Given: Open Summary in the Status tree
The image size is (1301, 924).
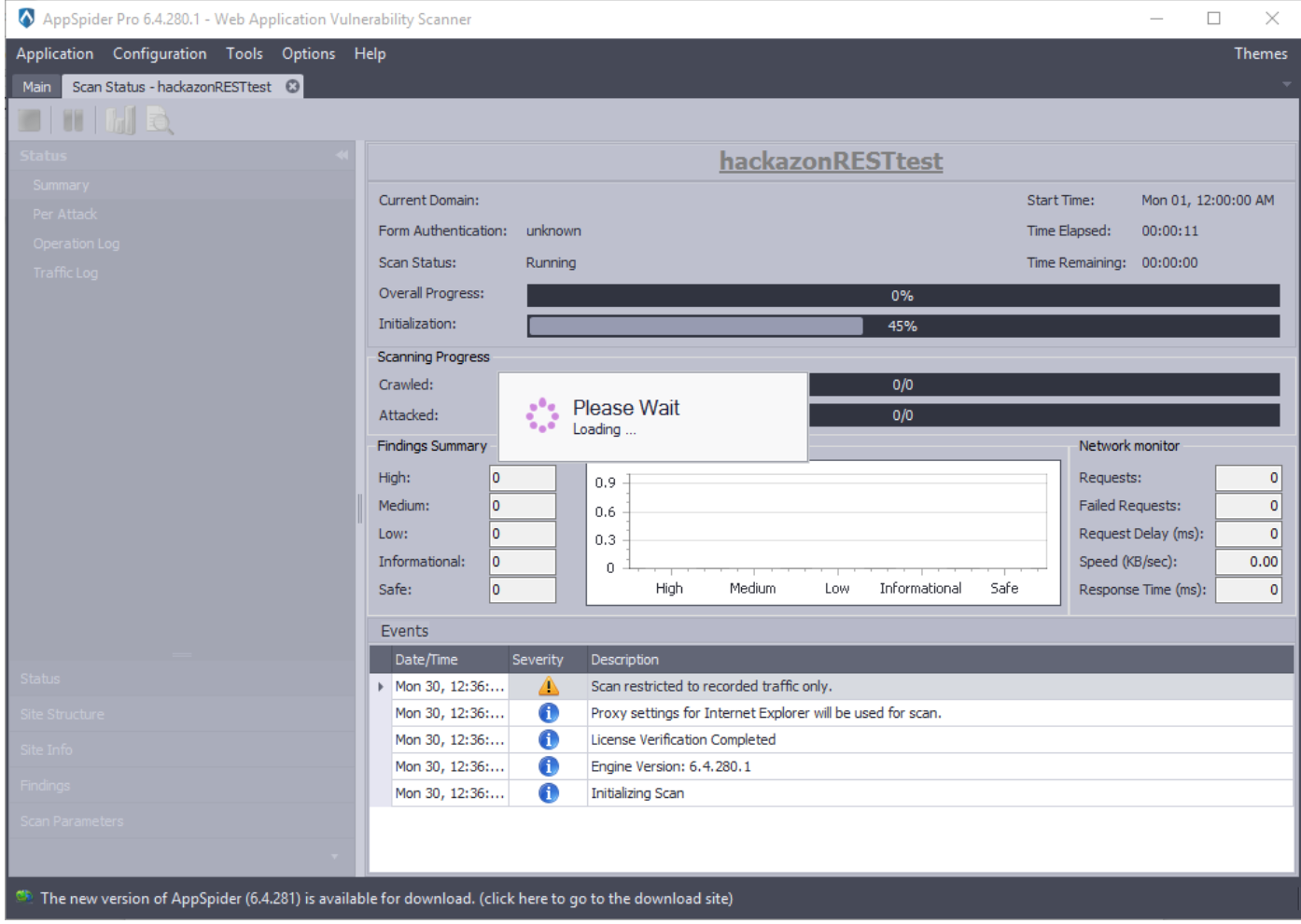Looking at the screenshot, I should [x=62, y=186].
